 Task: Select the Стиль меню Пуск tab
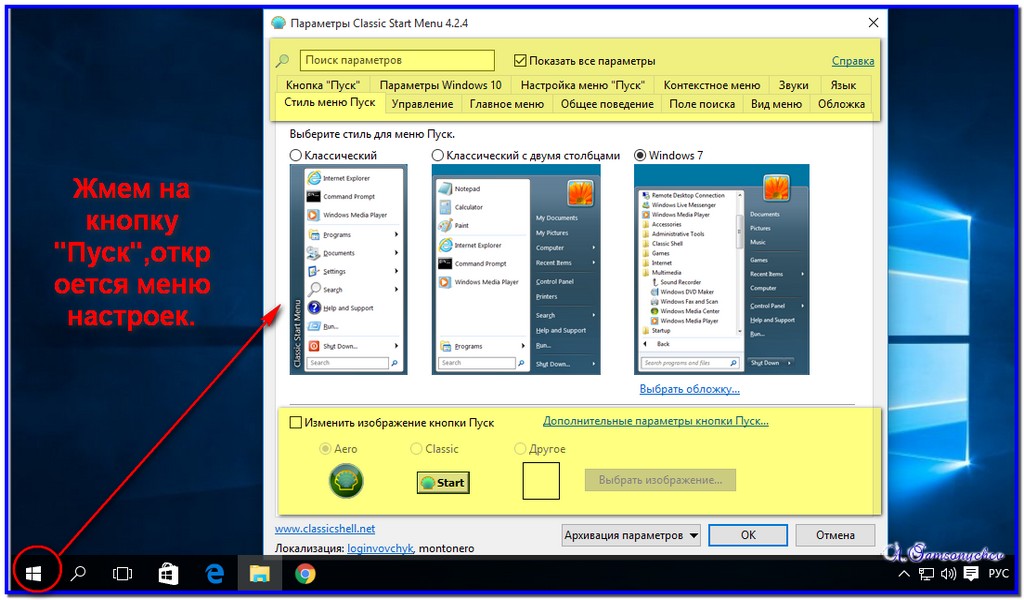330,103
